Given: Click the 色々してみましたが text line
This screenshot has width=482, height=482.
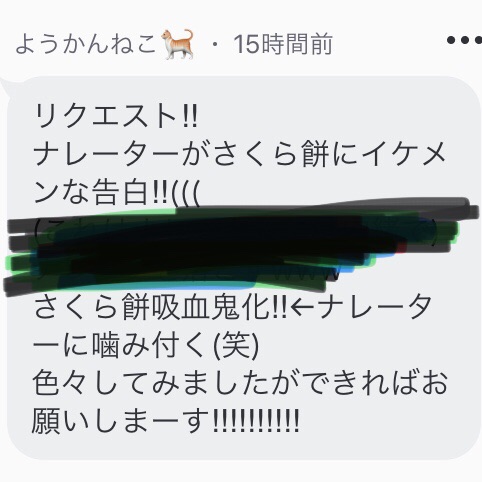Looking at the screenshot, I should (x=240, y=383).
